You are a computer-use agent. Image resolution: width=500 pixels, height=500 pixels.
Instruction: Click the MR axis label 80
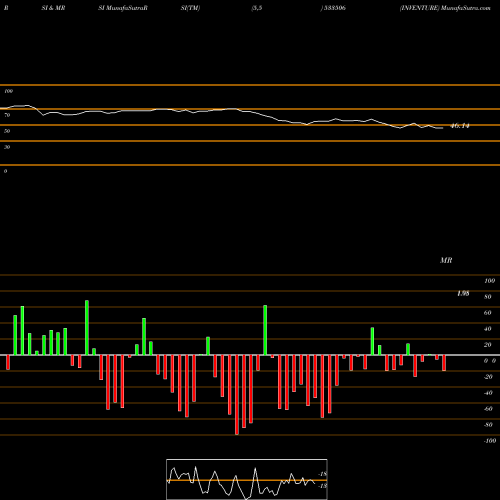point(488,297)
